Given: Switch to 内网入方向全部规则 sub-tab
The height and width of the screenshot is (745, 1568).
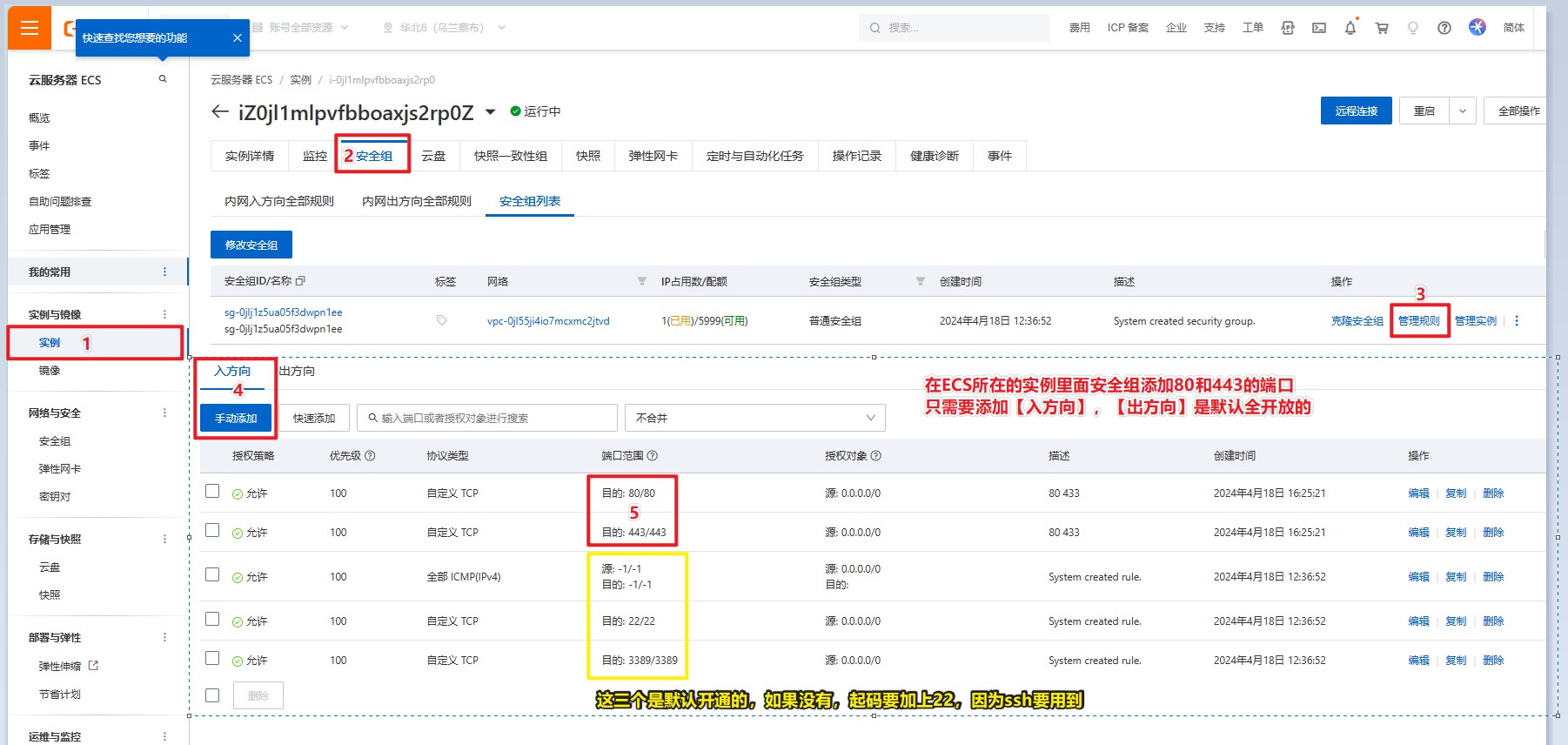Looking at the screenshot, I should coord(279,201).
